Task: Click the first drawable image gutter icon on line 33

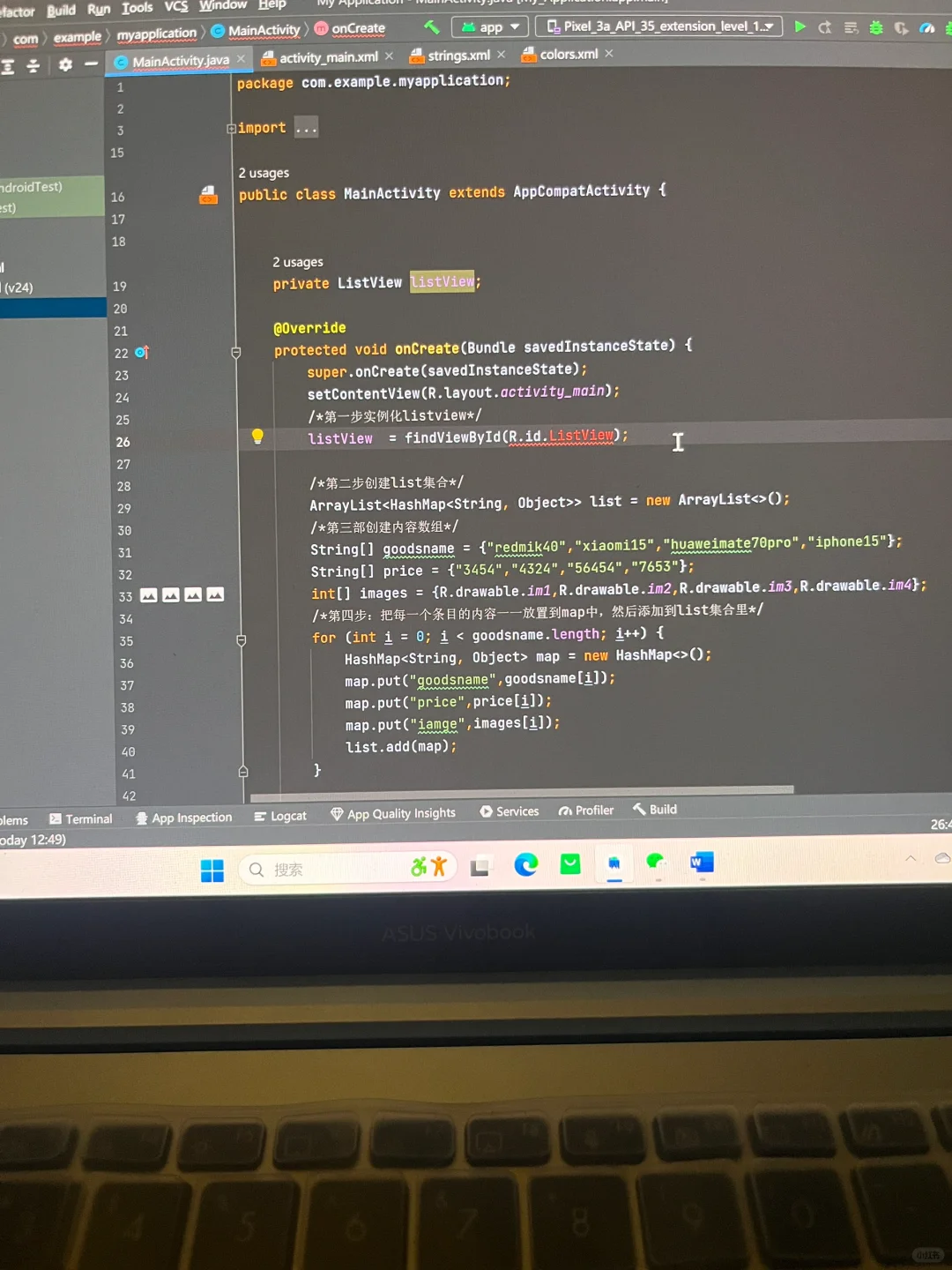Action: [x=149, y=595]
